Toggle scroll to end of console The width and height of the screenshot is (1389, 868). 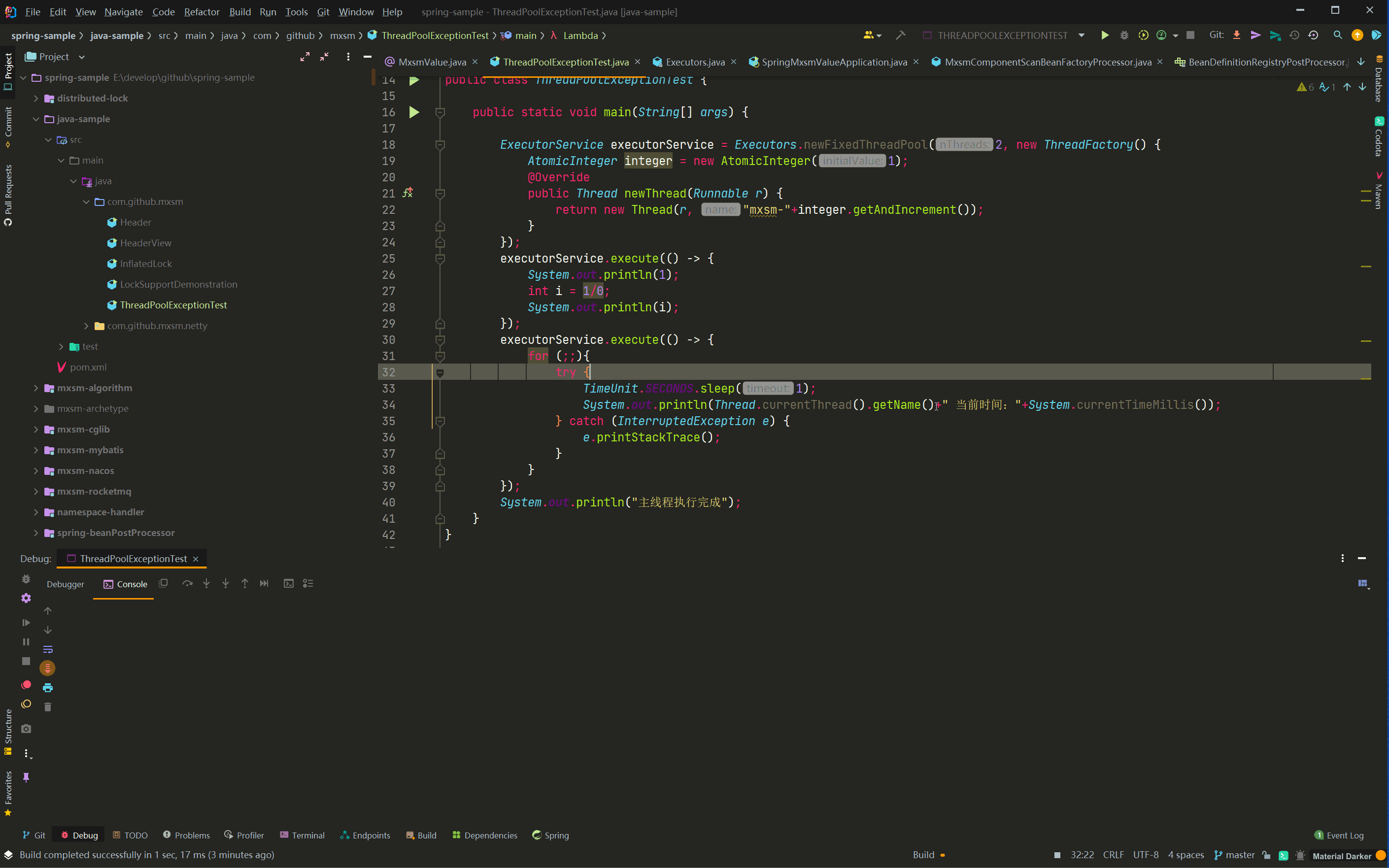pos(48,668)
